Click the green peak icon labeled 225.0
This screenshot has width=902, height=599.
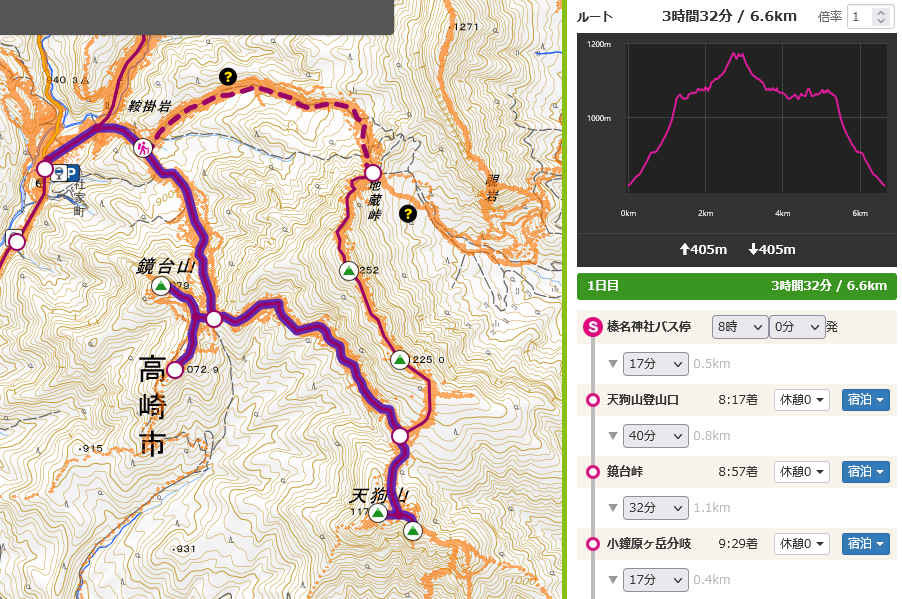click(x=398, y=360)
